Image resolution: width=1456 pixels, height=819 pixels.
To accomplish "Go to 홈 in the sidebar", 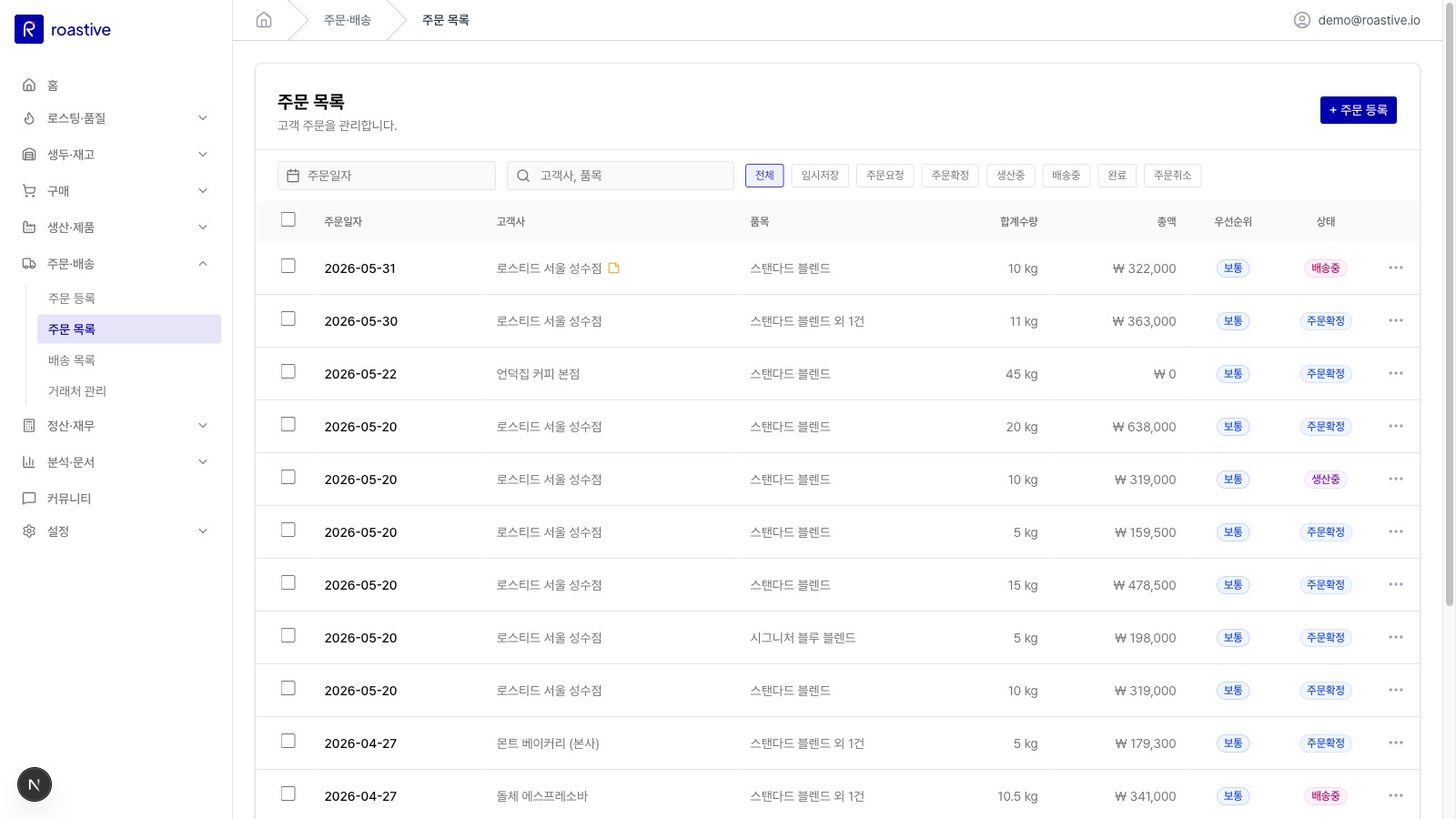I will [116, 85].
